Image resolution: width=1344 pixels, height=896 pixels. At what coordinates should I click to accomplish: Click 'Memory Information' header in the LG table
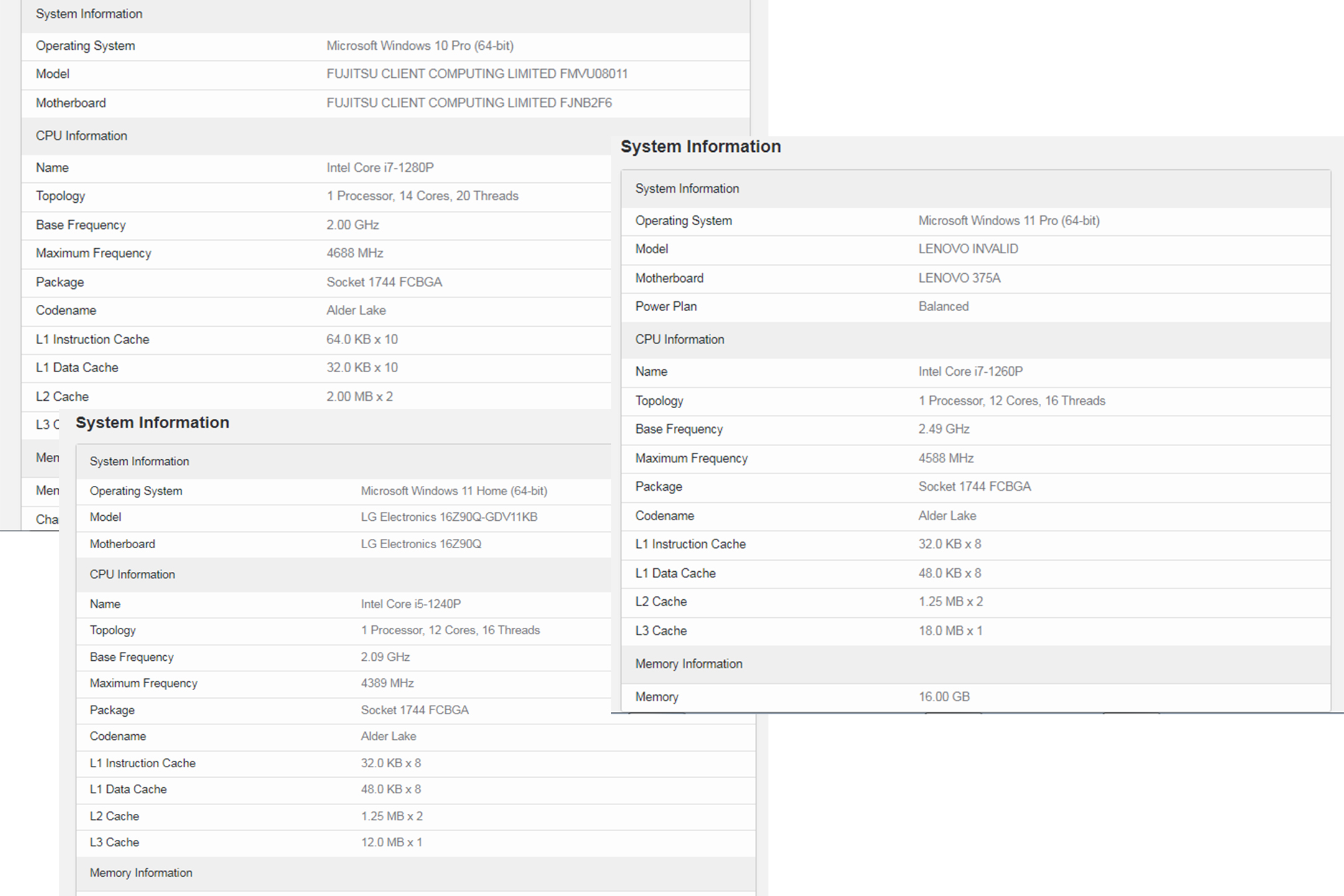[141, 873]
